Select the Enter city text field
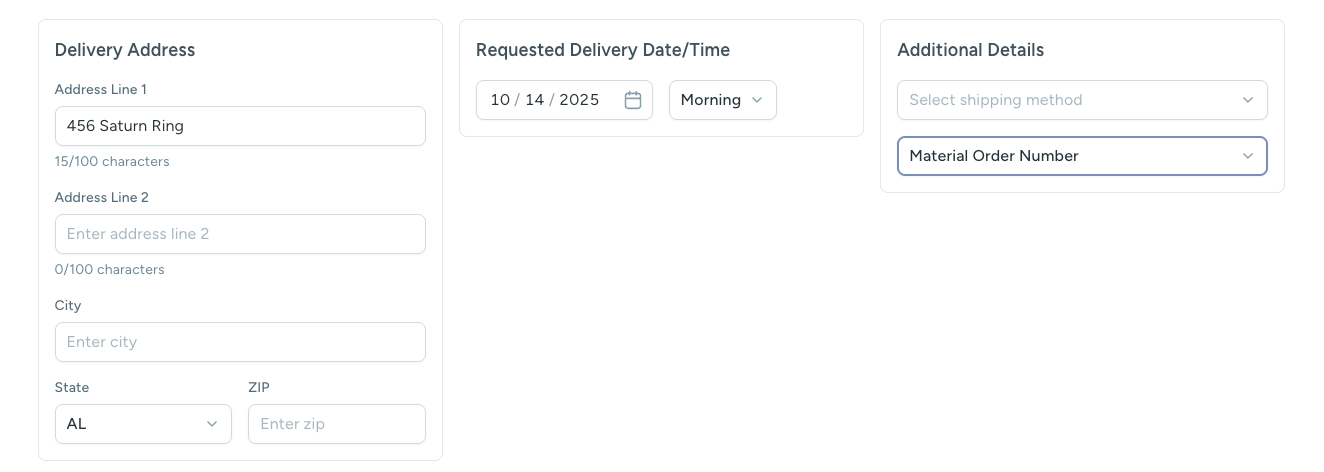 pyautogui.click(x=240, y=342)
